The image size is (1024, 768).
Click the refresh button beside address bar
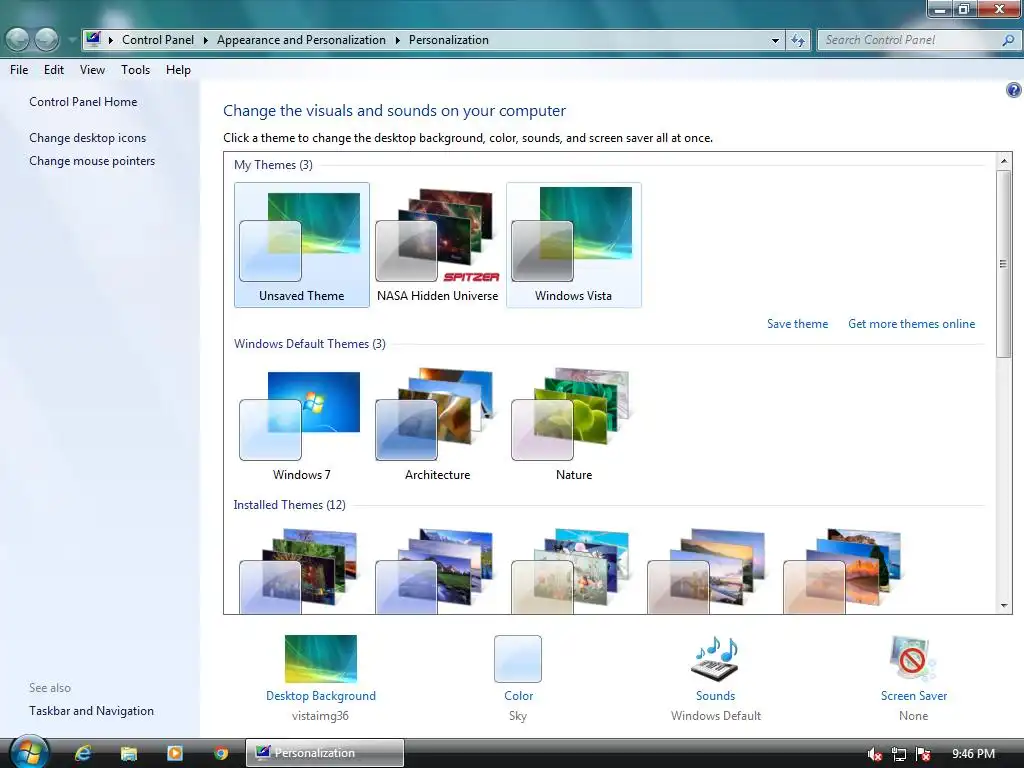(797, 40)
